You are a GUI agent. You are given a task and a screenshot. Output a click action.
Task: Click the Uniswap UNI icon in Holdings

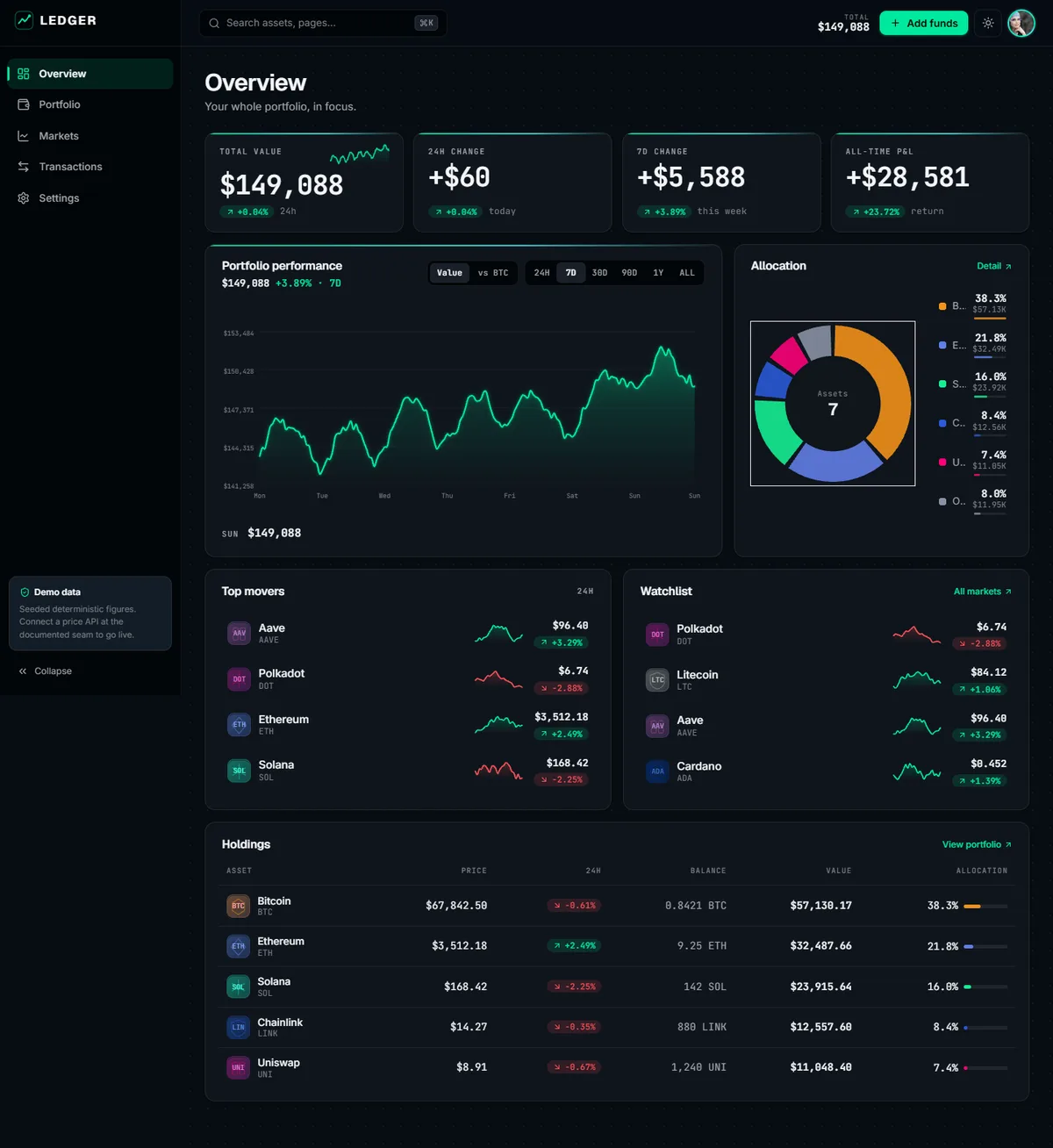click(x=238, y=1067)
